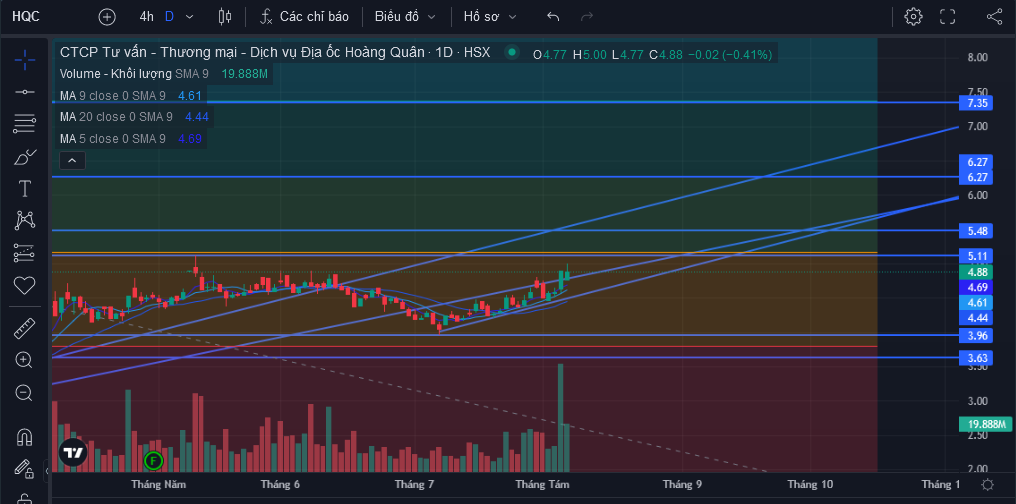Screen dimensions: 1016x504
Task: Click the green market status dot
Action: pyautogui.click(x=512, y=52)
